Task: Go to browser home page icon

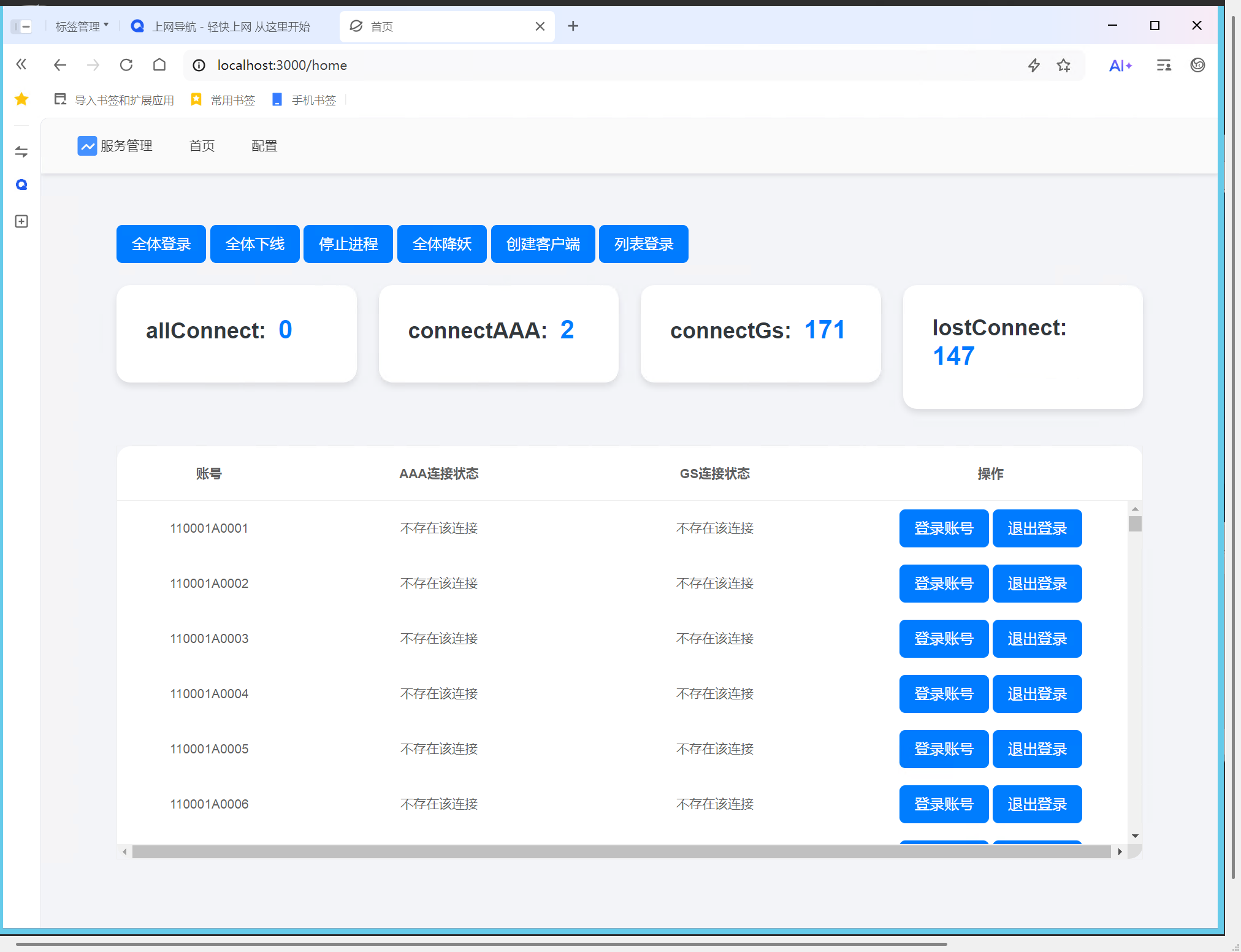Action: point(159,65)
